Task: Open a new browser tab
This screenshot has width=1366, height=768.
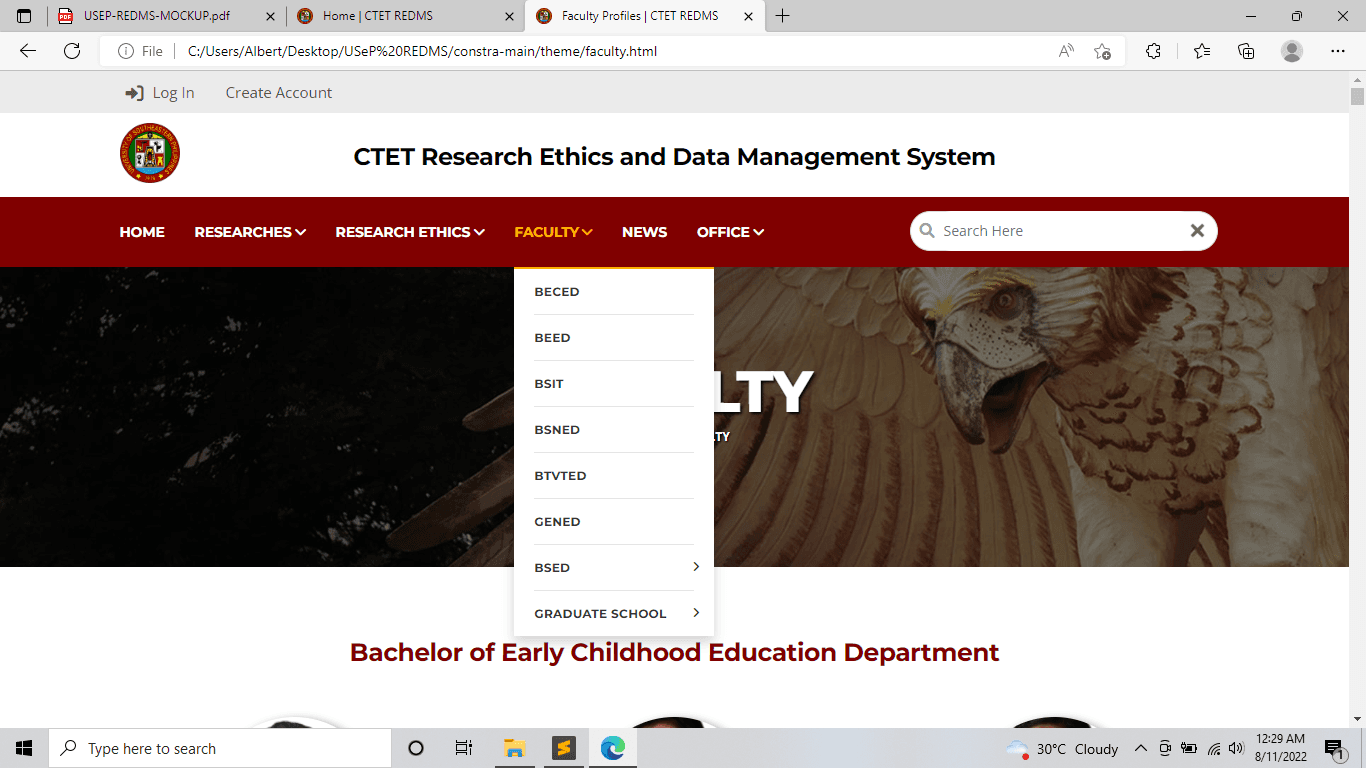Action: click(782, 16)
